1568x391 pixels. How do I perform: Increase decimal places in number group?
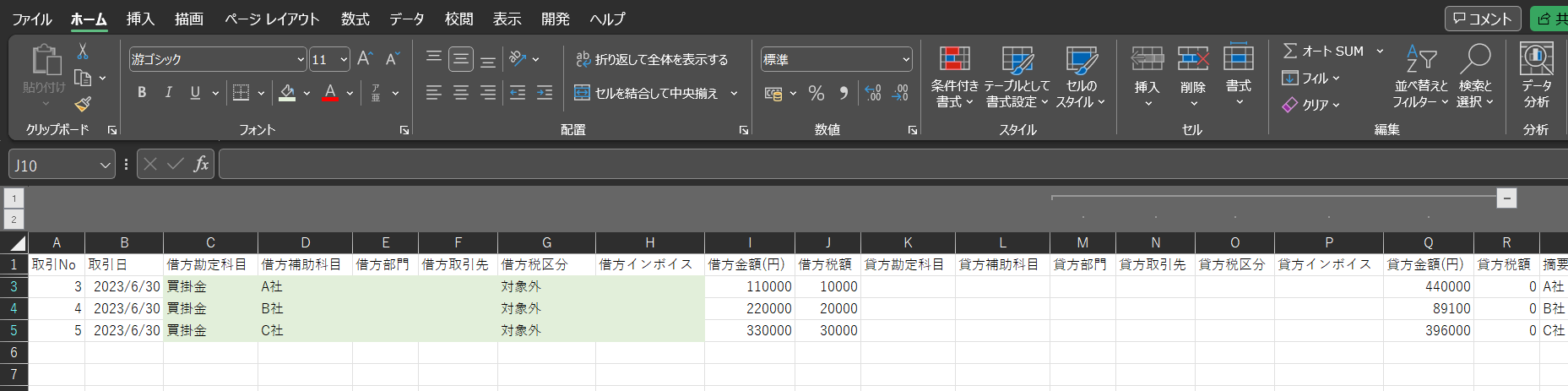coord(873,93)
